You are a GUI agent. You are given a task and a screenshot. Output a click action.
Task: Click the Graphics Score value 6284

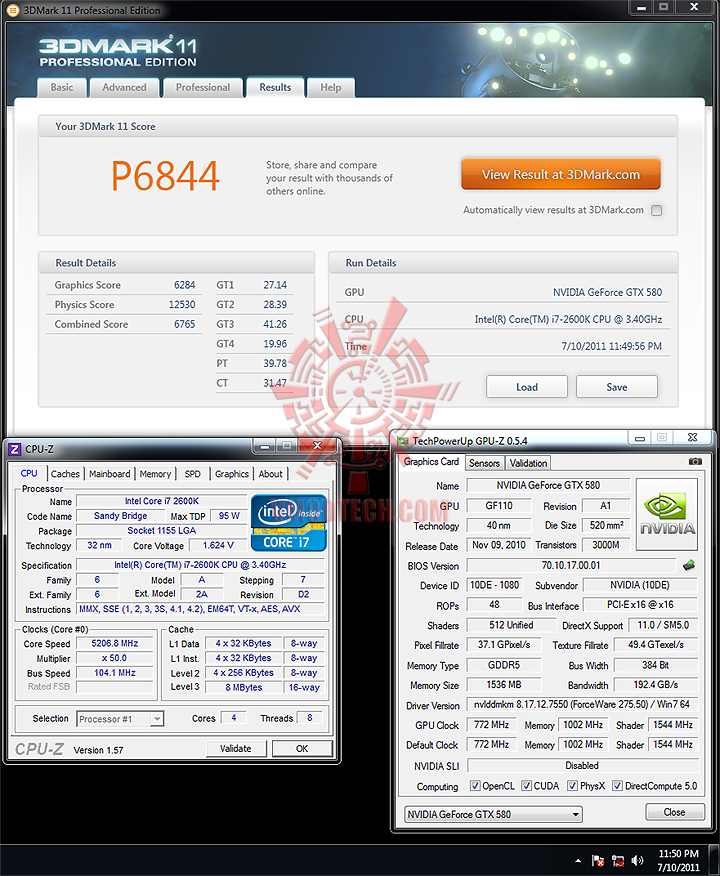pyautogui.click(x=185, y=285)
